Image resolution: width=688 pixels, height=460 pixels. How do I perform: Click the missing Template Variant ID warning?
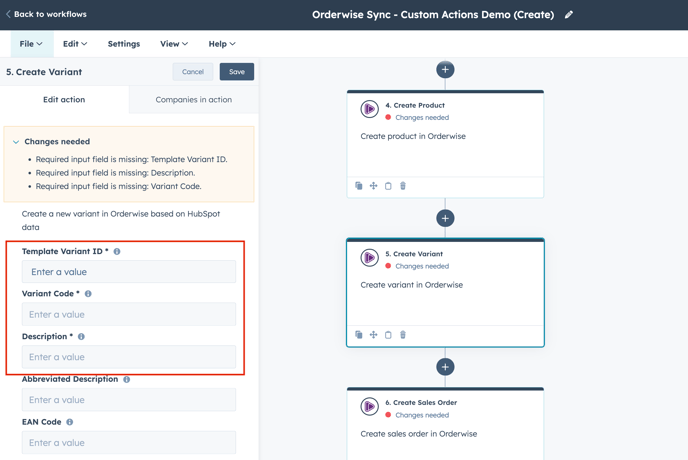(132, 159)
